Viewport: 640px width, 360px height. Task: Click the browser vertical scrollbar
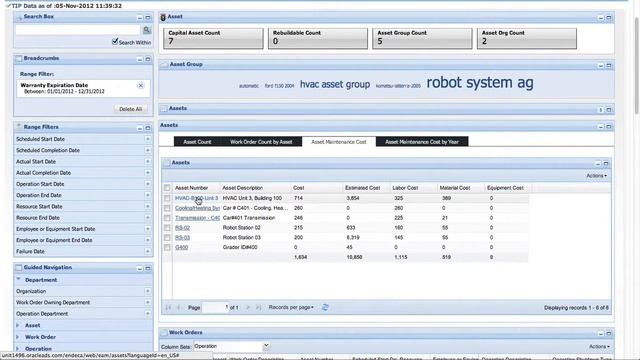[x=637, y=65]
